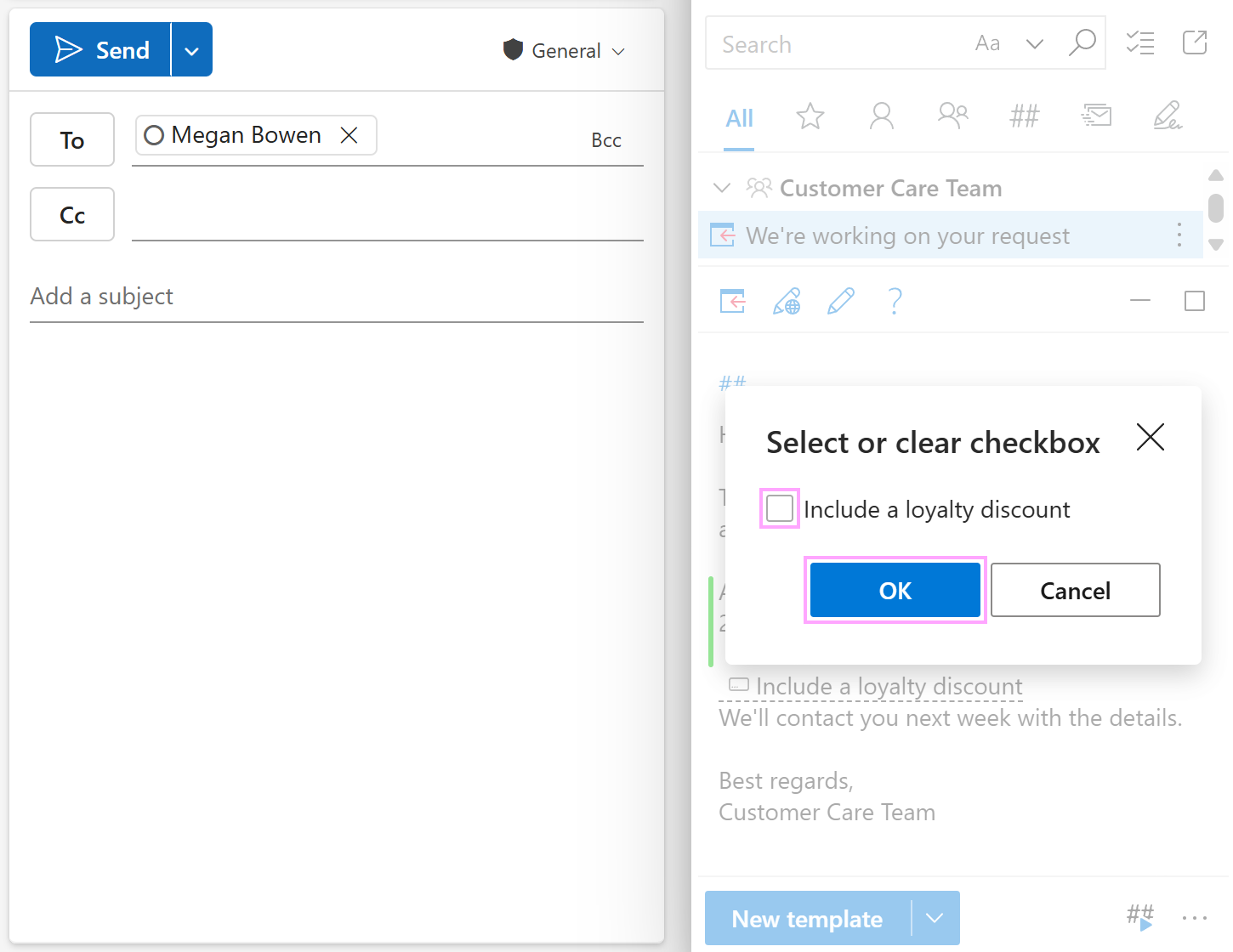Tick the Include a loyalty discount checkbox
The width and height of the screenshot is (1233, 952).
pos(779,507)
